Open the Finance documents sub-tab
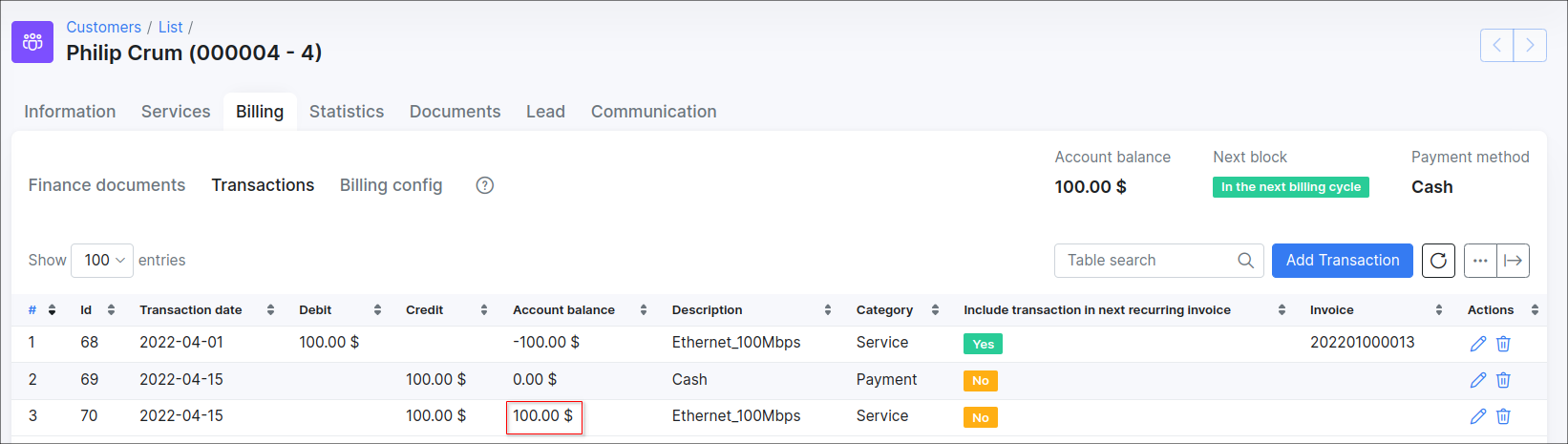1568x444 pixels. pyautogui.click(x=107, y=185)
